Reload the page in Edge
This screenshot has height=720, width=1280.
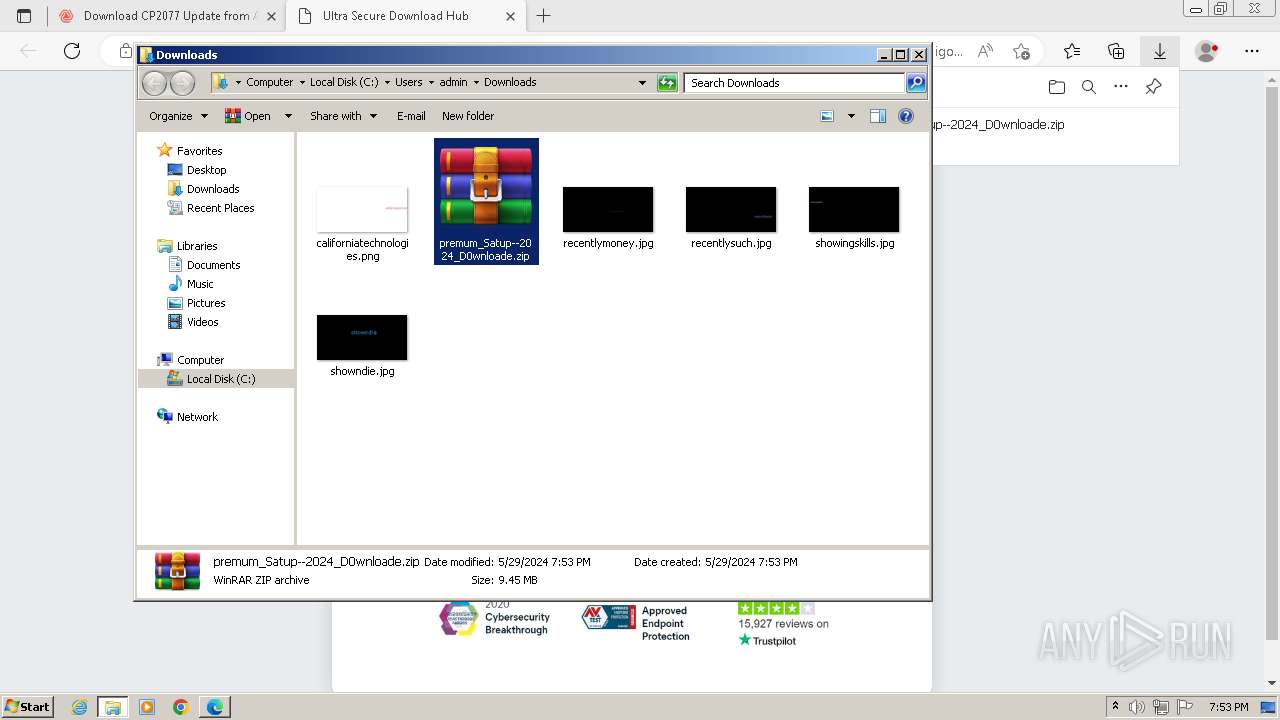point(71,51)
